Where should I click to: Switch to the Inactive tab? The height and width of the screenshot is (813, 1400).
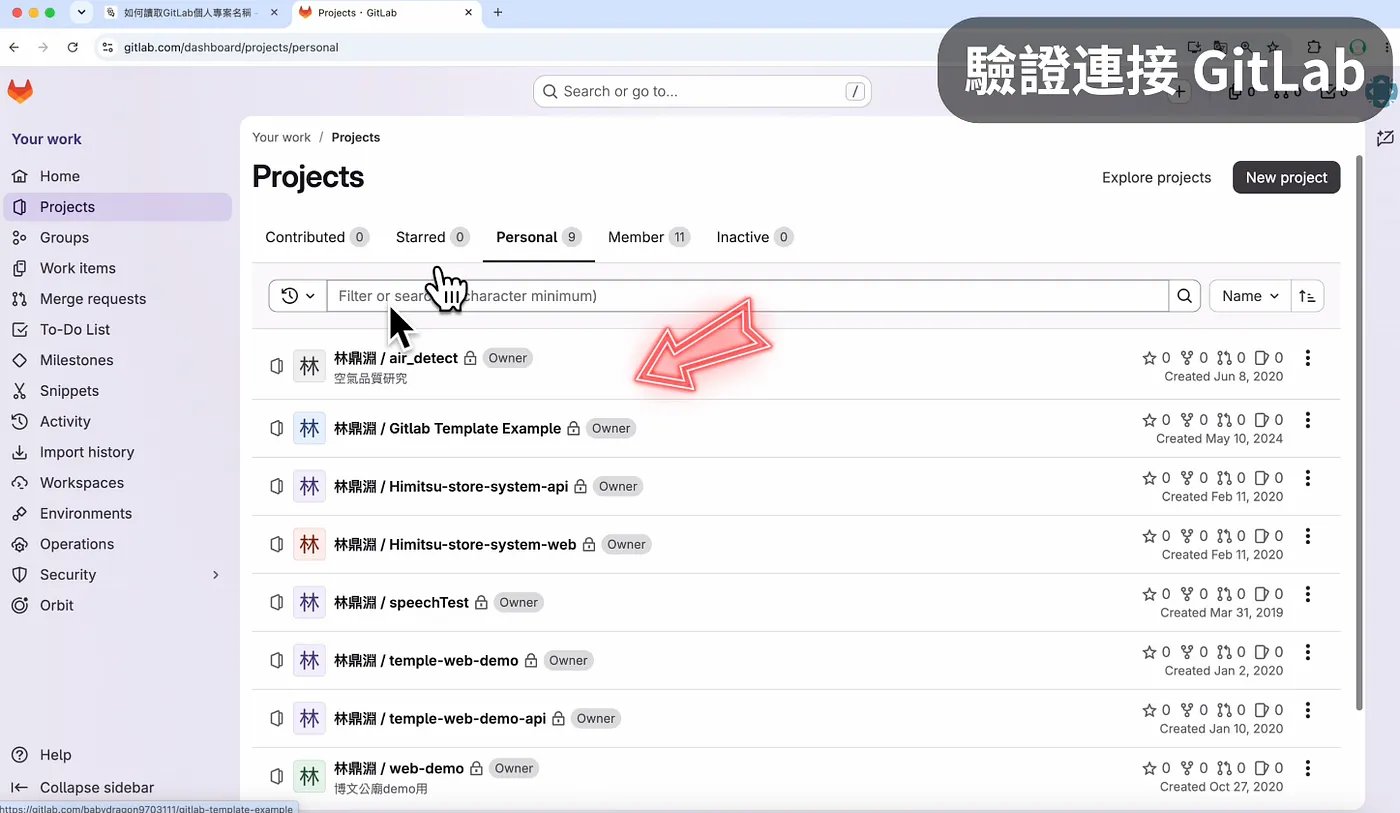[754, 237]
